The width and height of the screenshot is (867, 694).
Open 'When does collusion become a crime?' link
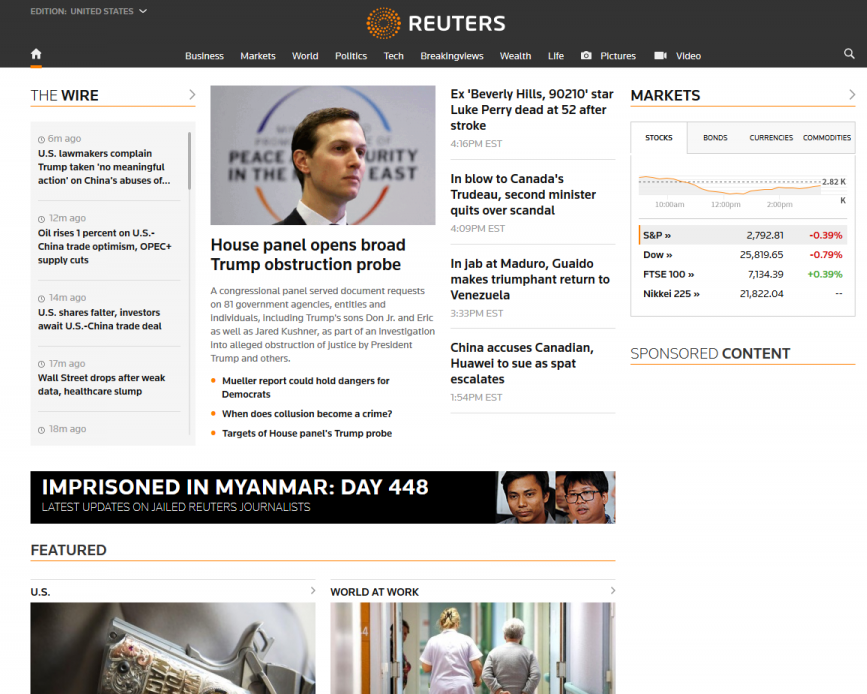pos(307,414)
